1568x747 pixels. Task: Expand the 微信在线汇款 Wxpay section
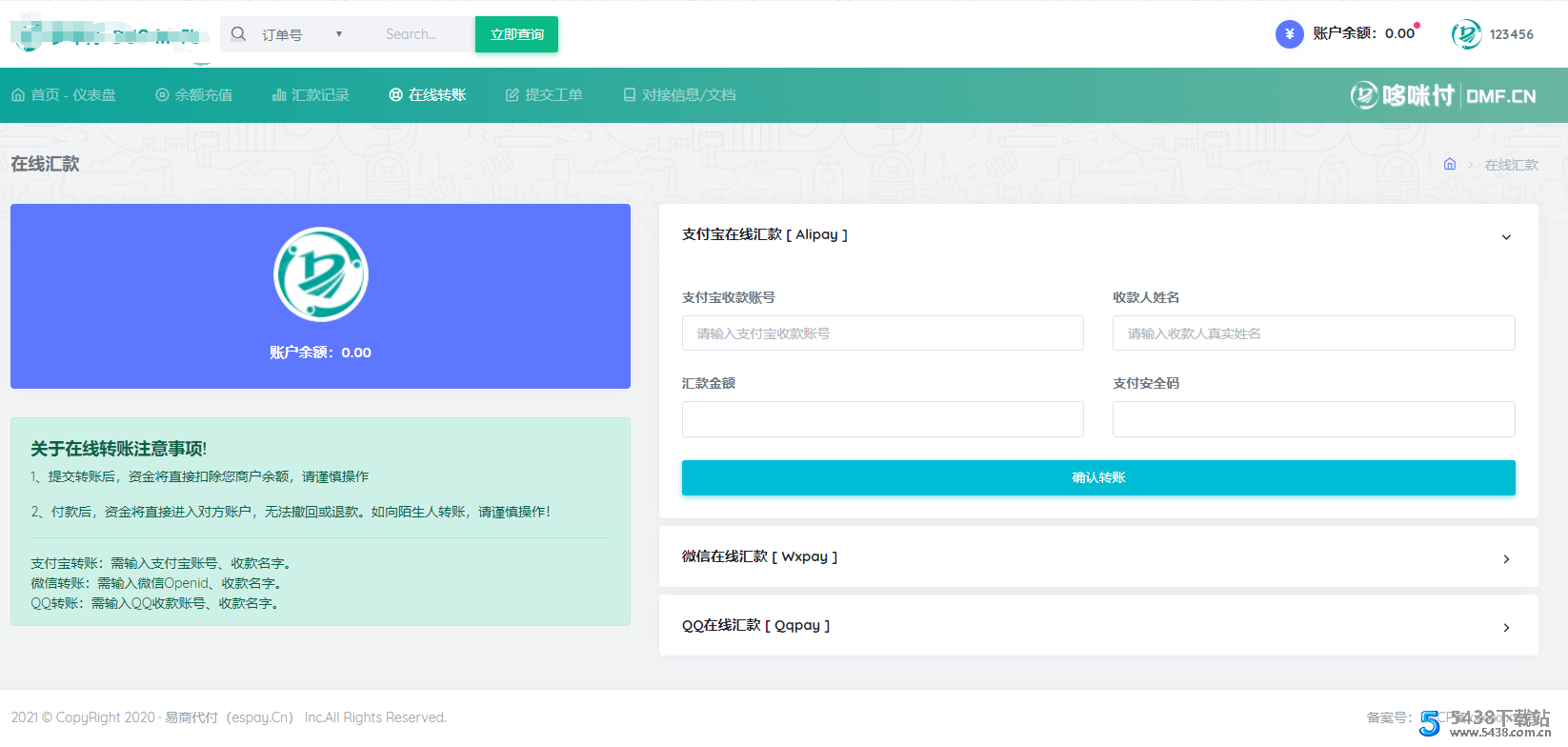(1506, 558)
